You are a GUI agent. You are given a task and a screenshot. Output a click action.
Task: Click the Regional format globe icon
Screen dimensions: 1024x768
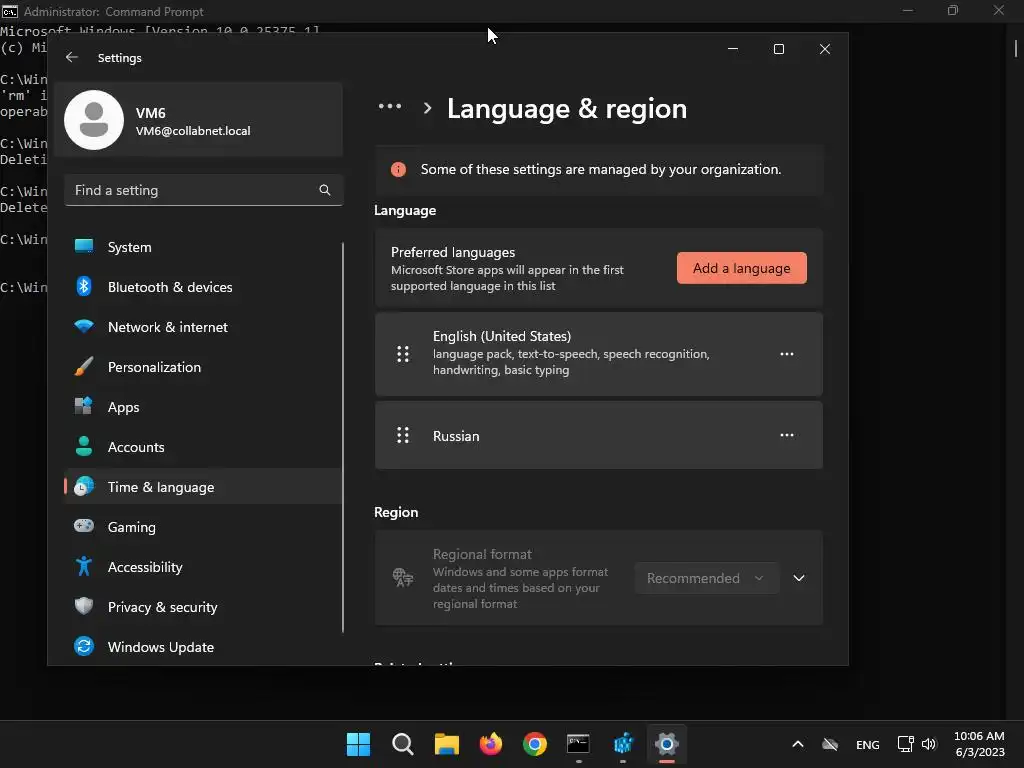403,577
